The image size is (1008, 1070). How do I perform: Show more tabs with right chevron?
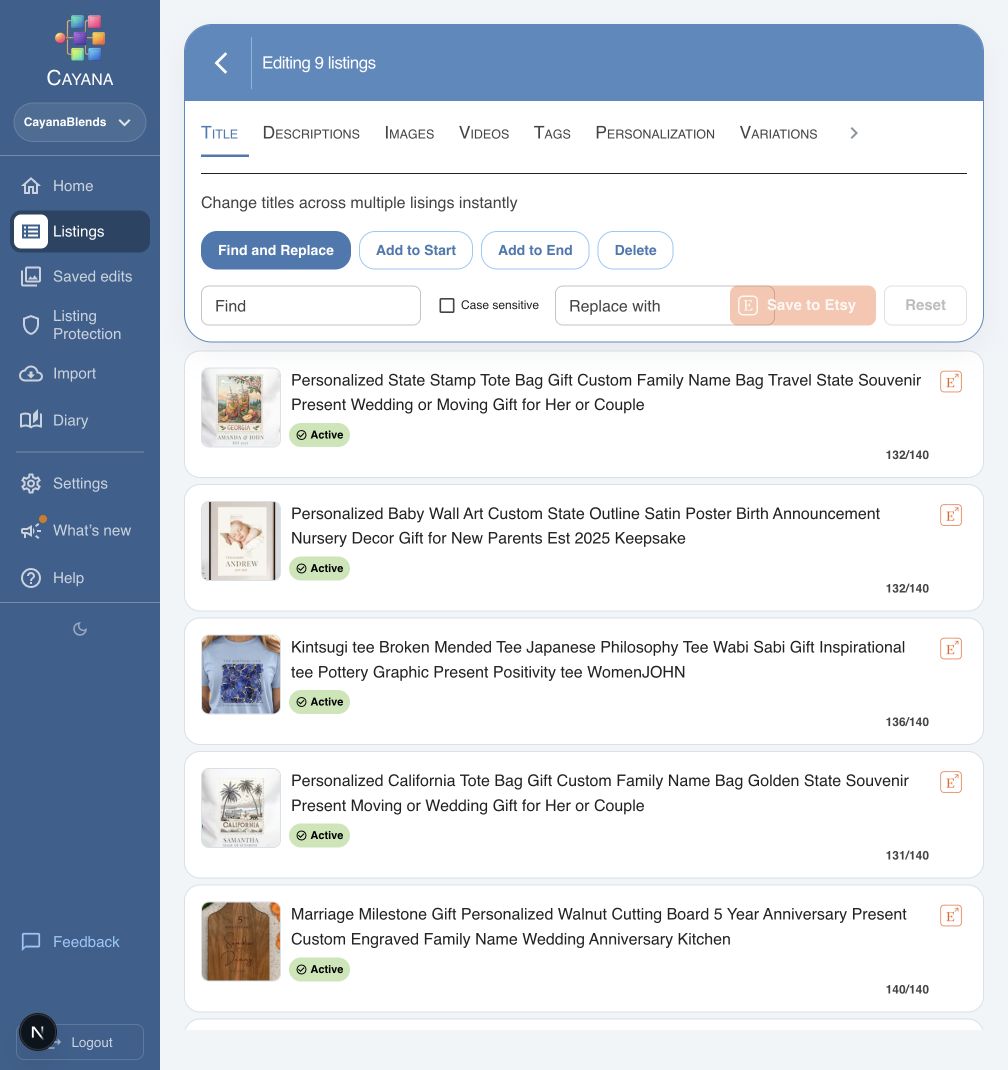[854, 133]
